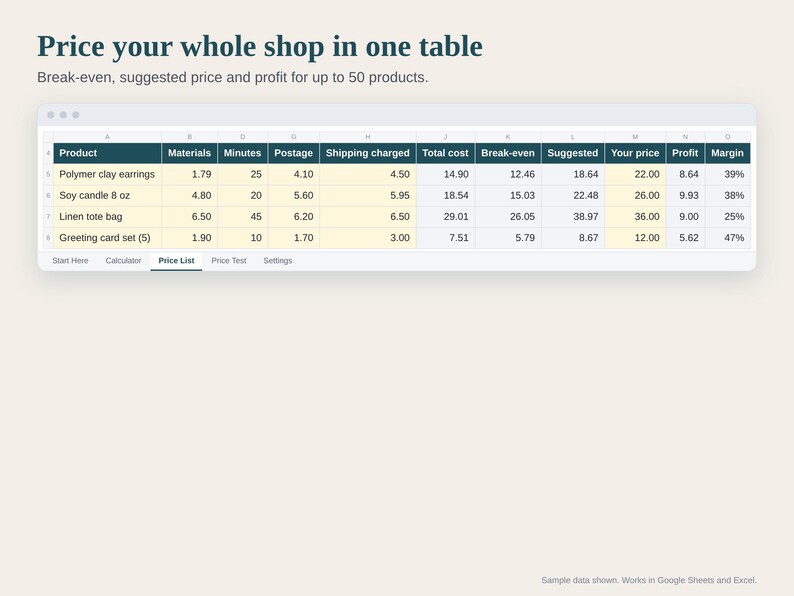Click the Minutes header cell
Viewport: 794px width, 596px height.
(243, 153)
